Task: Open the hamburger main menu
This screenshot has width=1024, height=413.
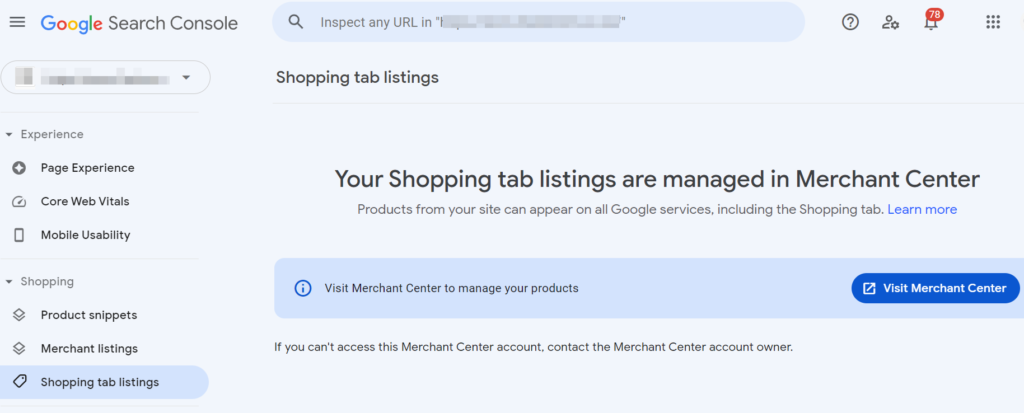Action: pos(18,22)
